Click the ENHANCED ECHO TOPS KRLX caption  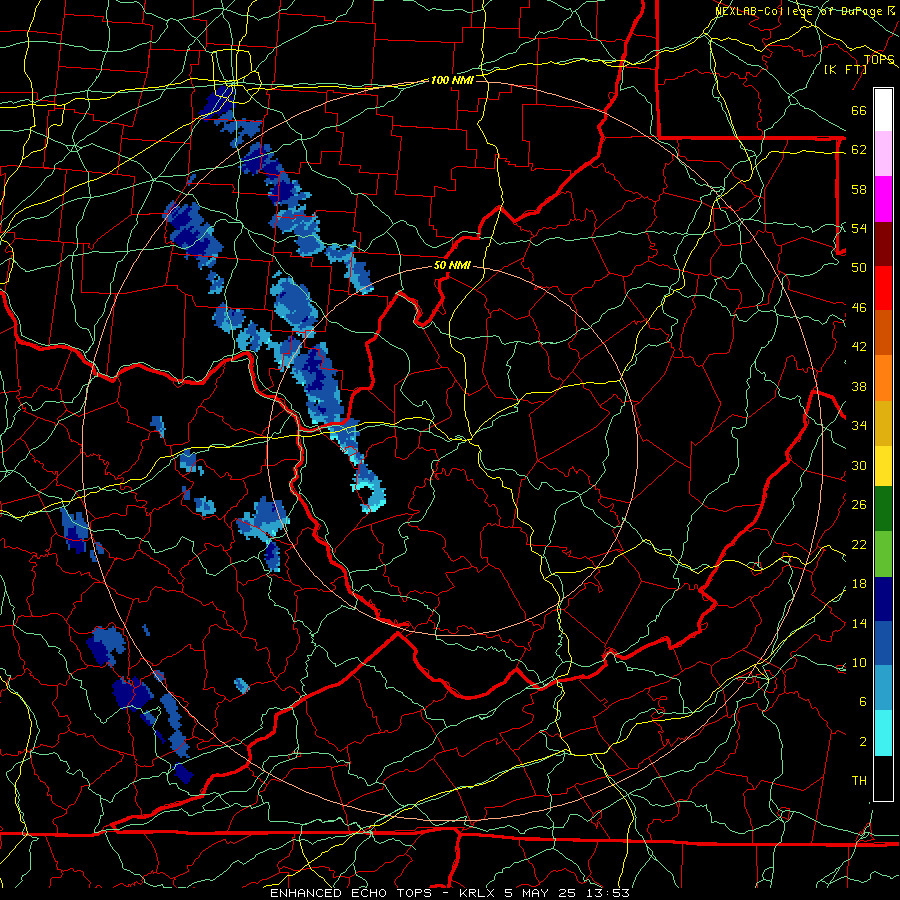(449, 893)
